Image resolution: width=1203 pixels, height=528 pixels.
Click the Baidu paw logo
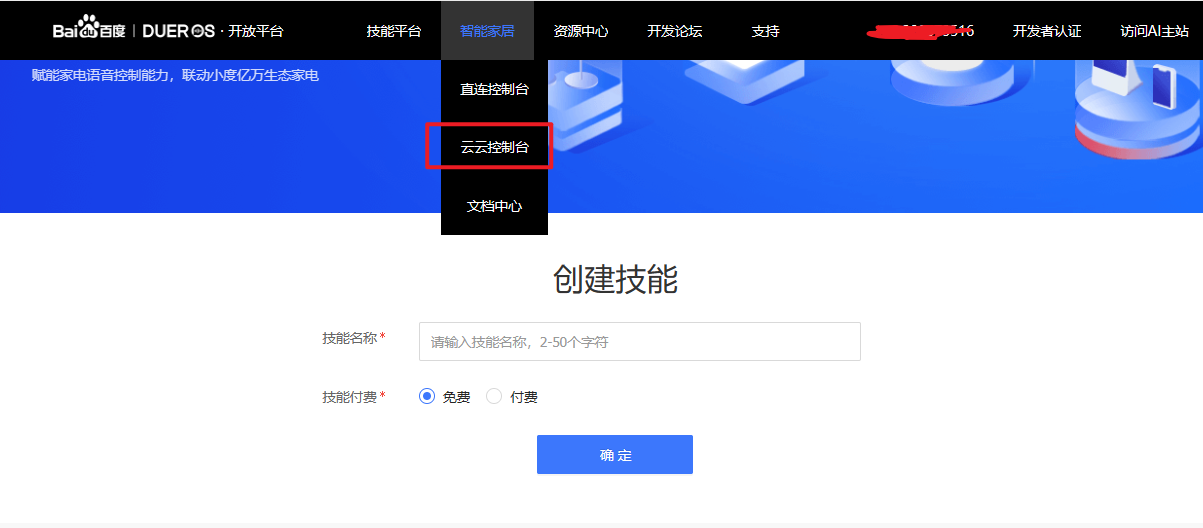(x=89, y=30)
